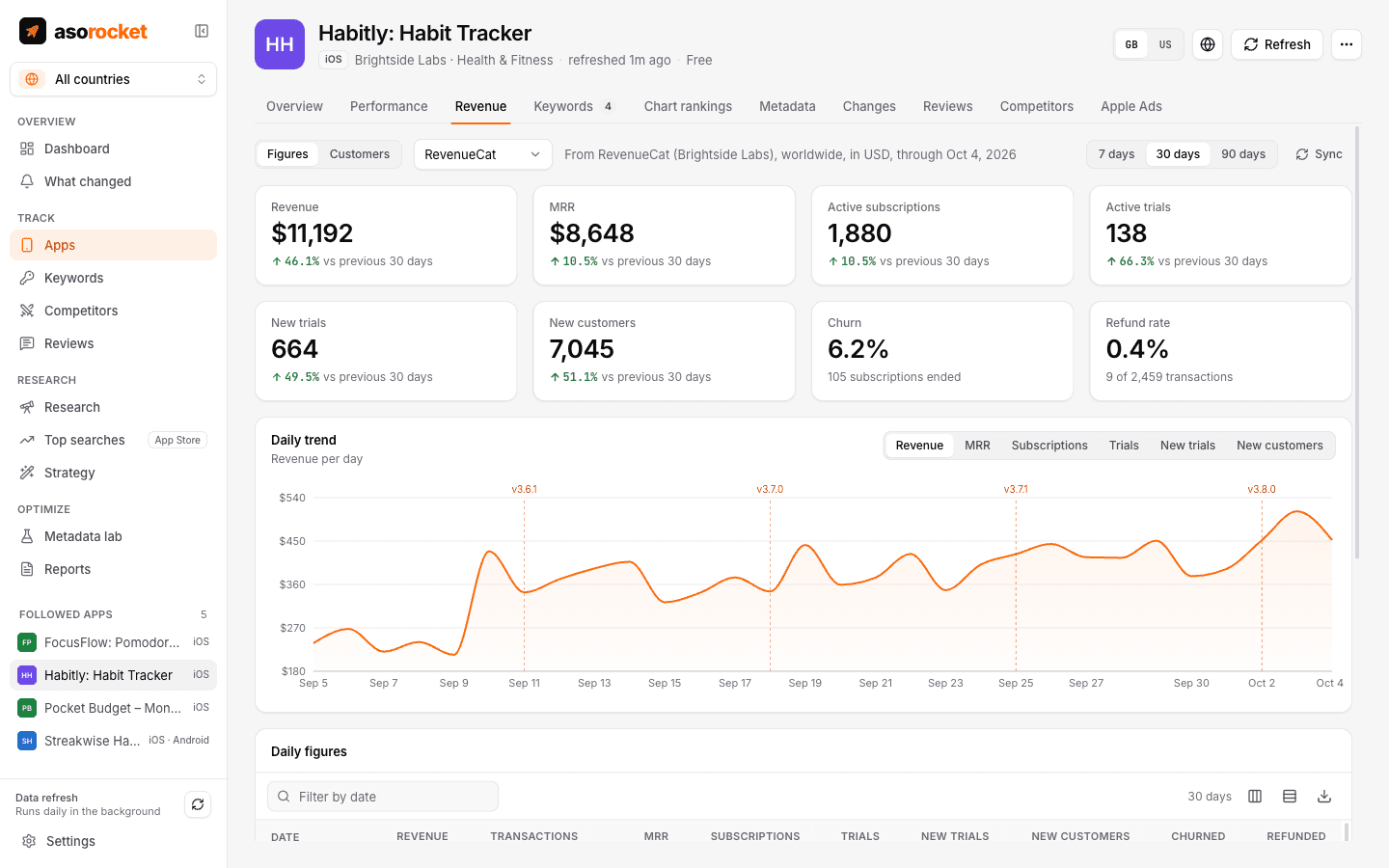Click the Refresh button
This screenshot has height=868, width=1389.
[x=1277, y=44]
